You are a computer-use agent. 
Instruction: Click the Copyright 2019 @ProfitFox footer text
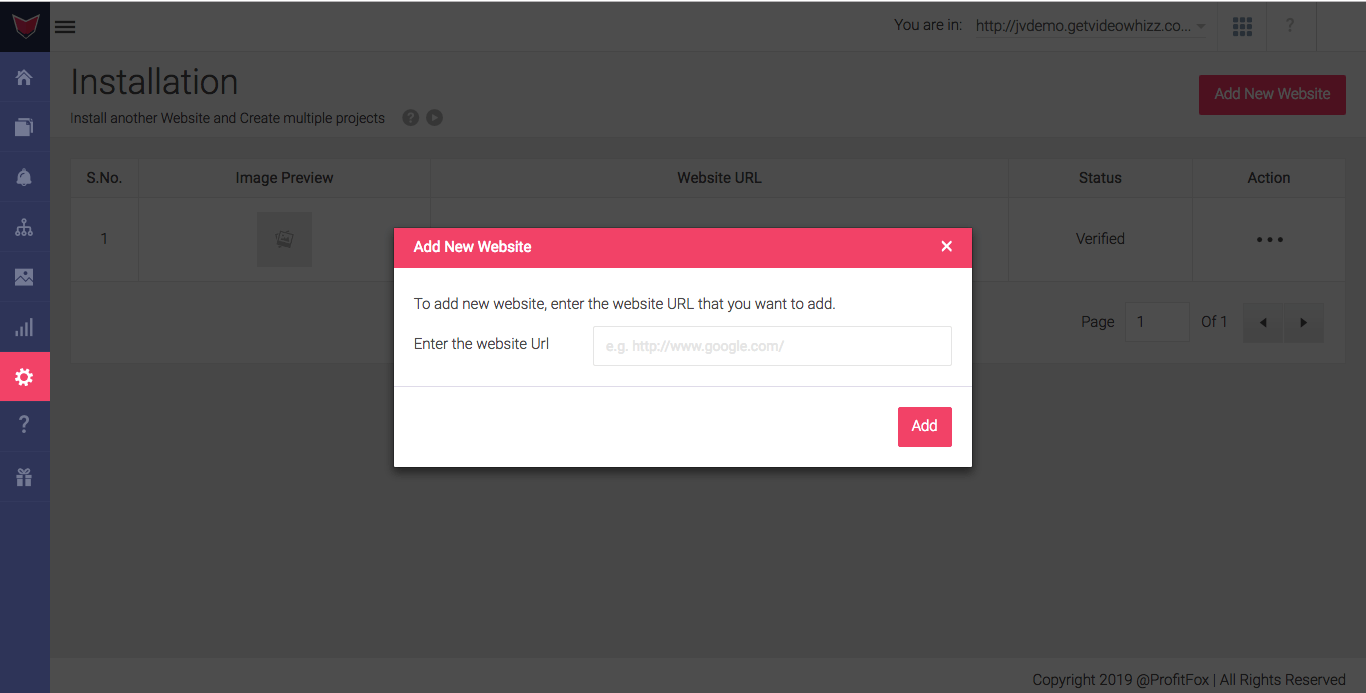click(x=1189, y=680)
